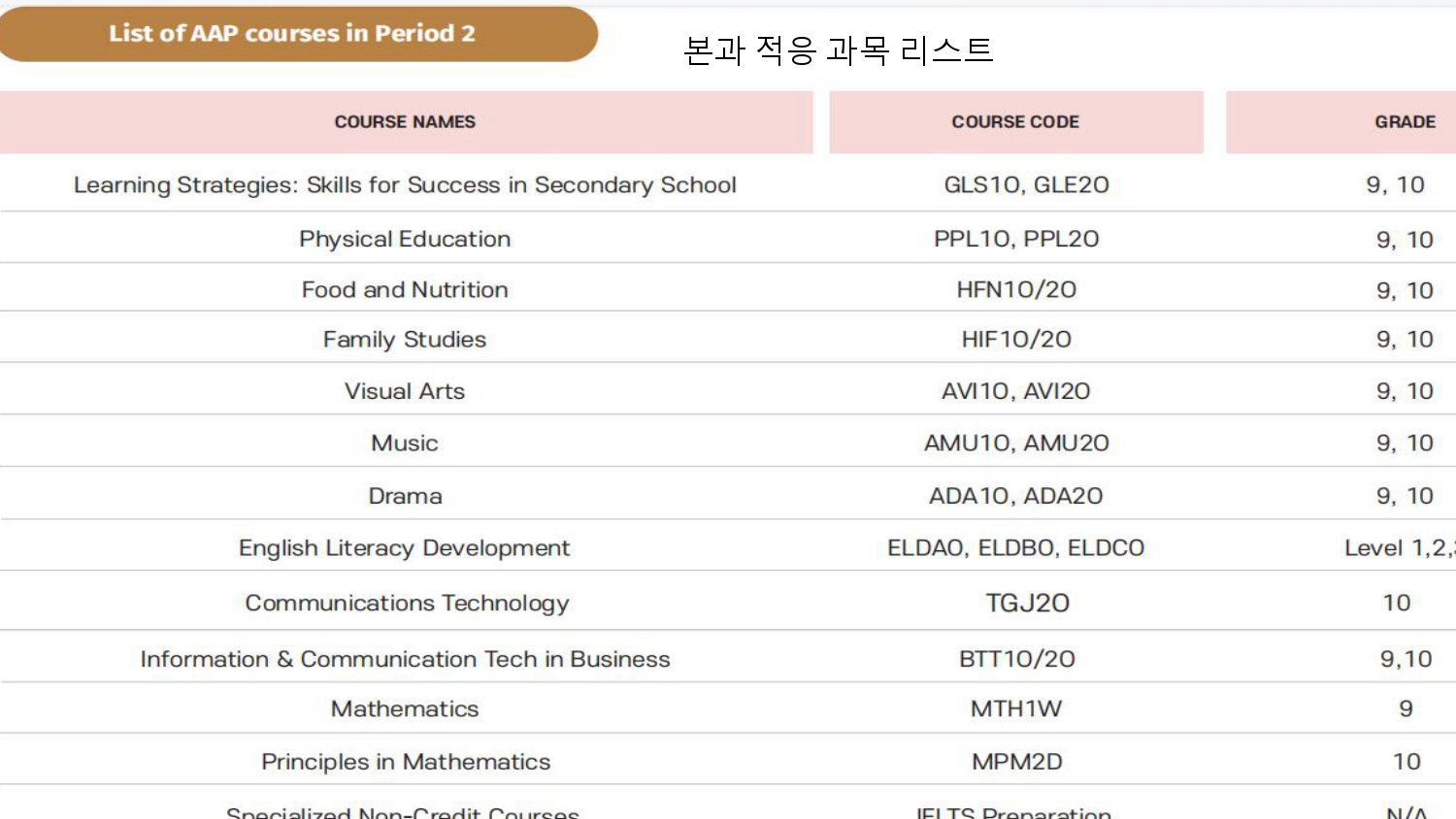
Task: Click the Learning Strategies course name
Action: click(x=405, y=185)
